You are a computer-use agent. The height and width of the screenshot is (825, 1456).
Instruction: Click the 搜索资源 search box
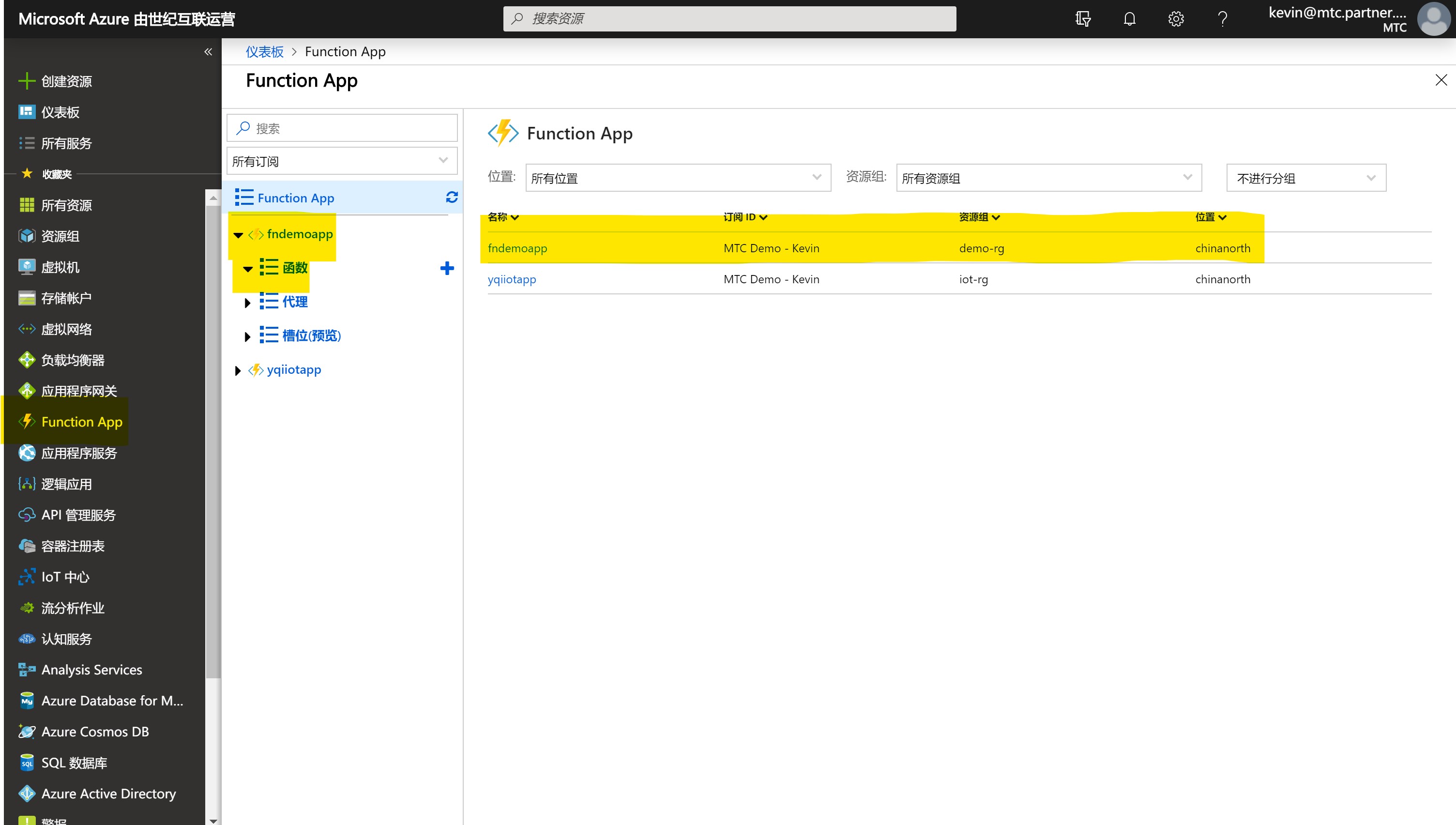click(729, 19)
